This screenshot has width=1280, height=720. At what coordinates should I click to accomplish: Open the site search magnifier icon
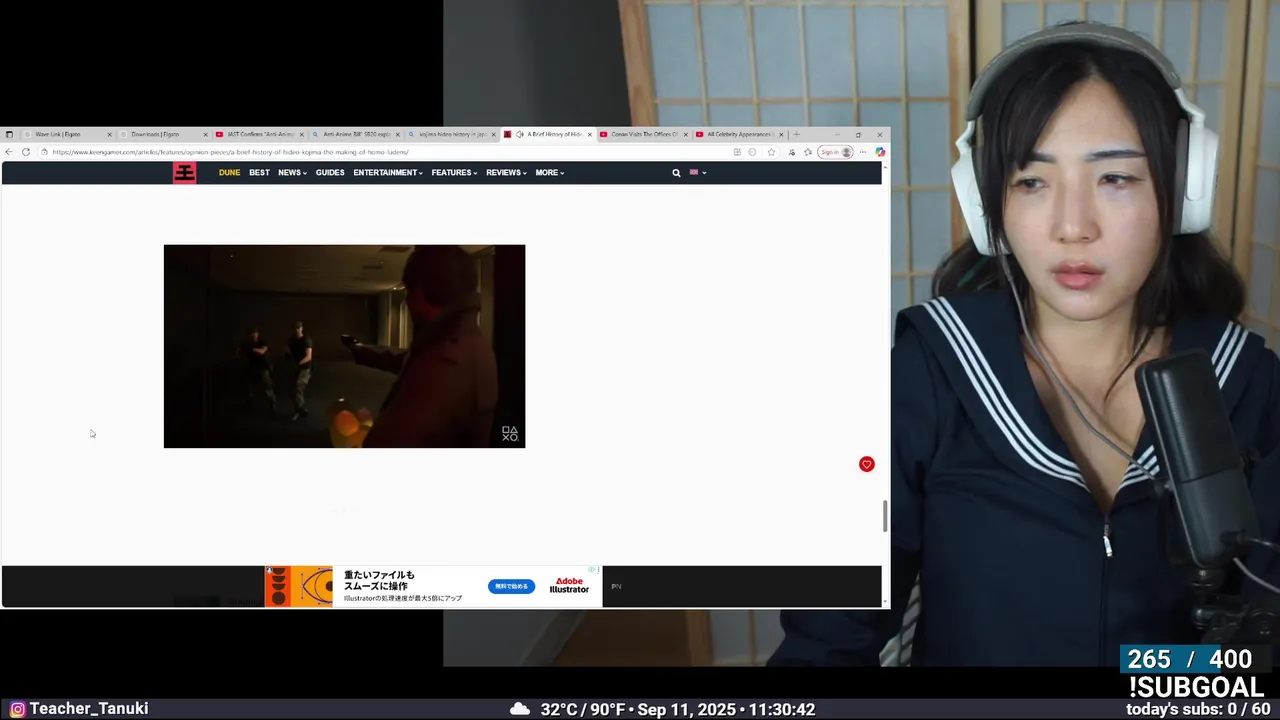pyautogui.click(x=676, y=173)
